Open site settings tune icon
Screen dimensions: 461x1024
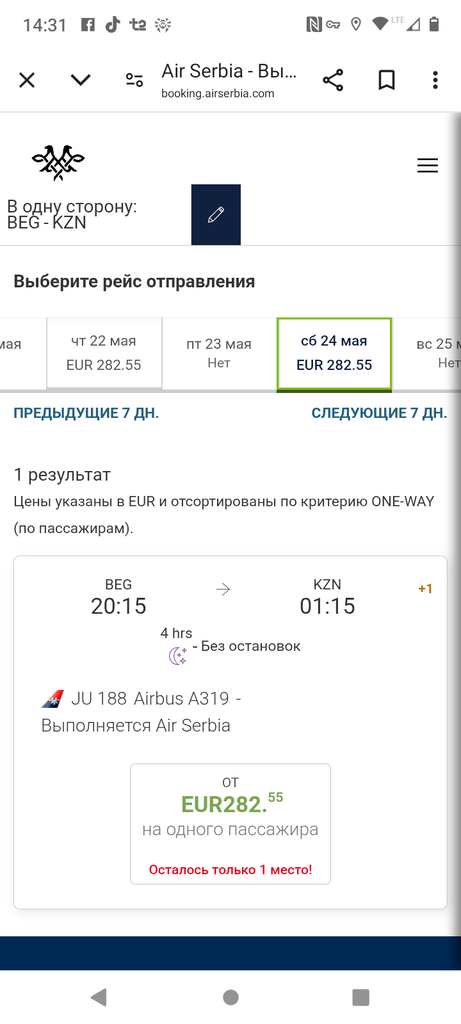click(134, 80)
